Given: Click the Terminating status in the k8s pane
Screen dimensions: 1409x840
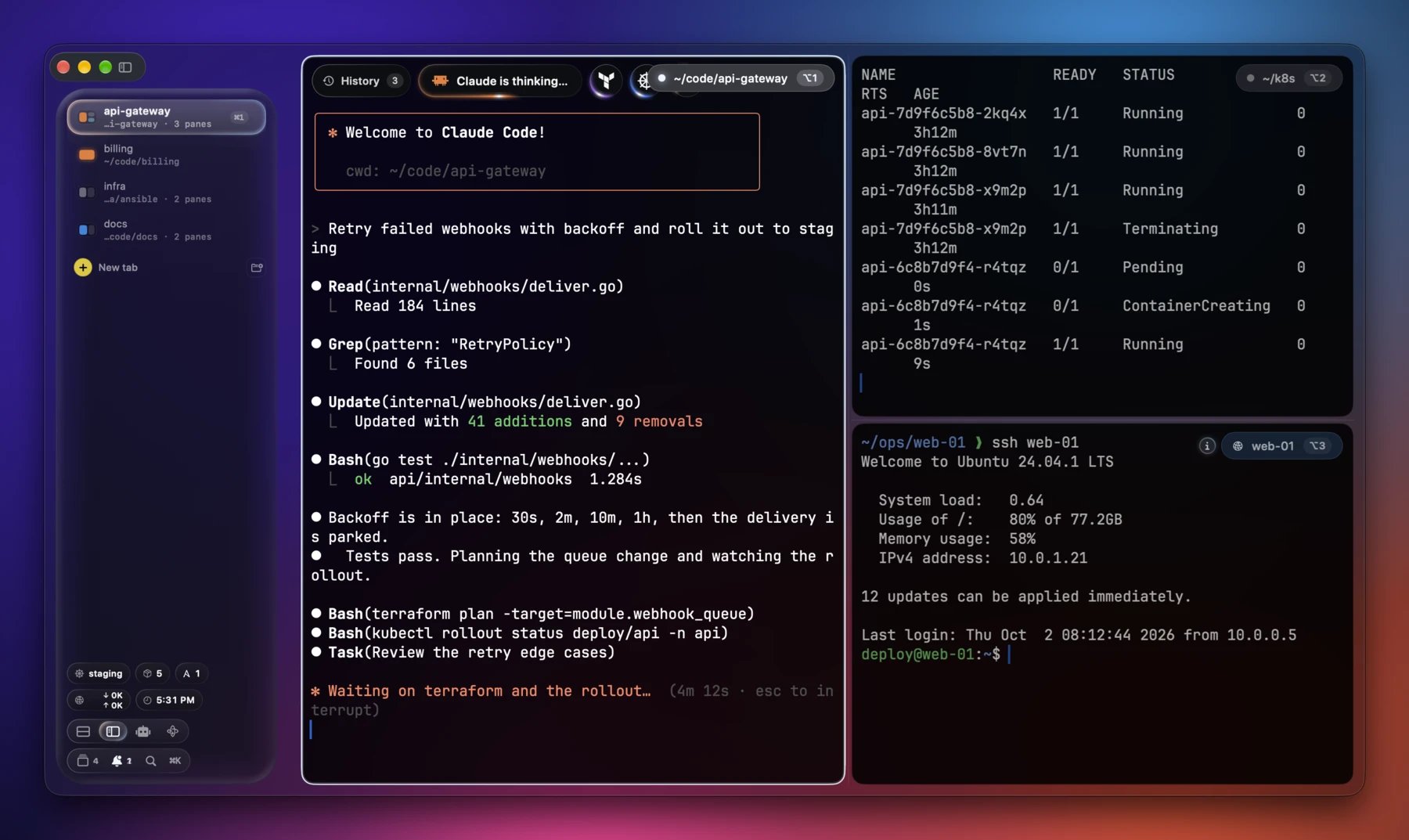Looking at the screenshot, I should pos(1170,229).
